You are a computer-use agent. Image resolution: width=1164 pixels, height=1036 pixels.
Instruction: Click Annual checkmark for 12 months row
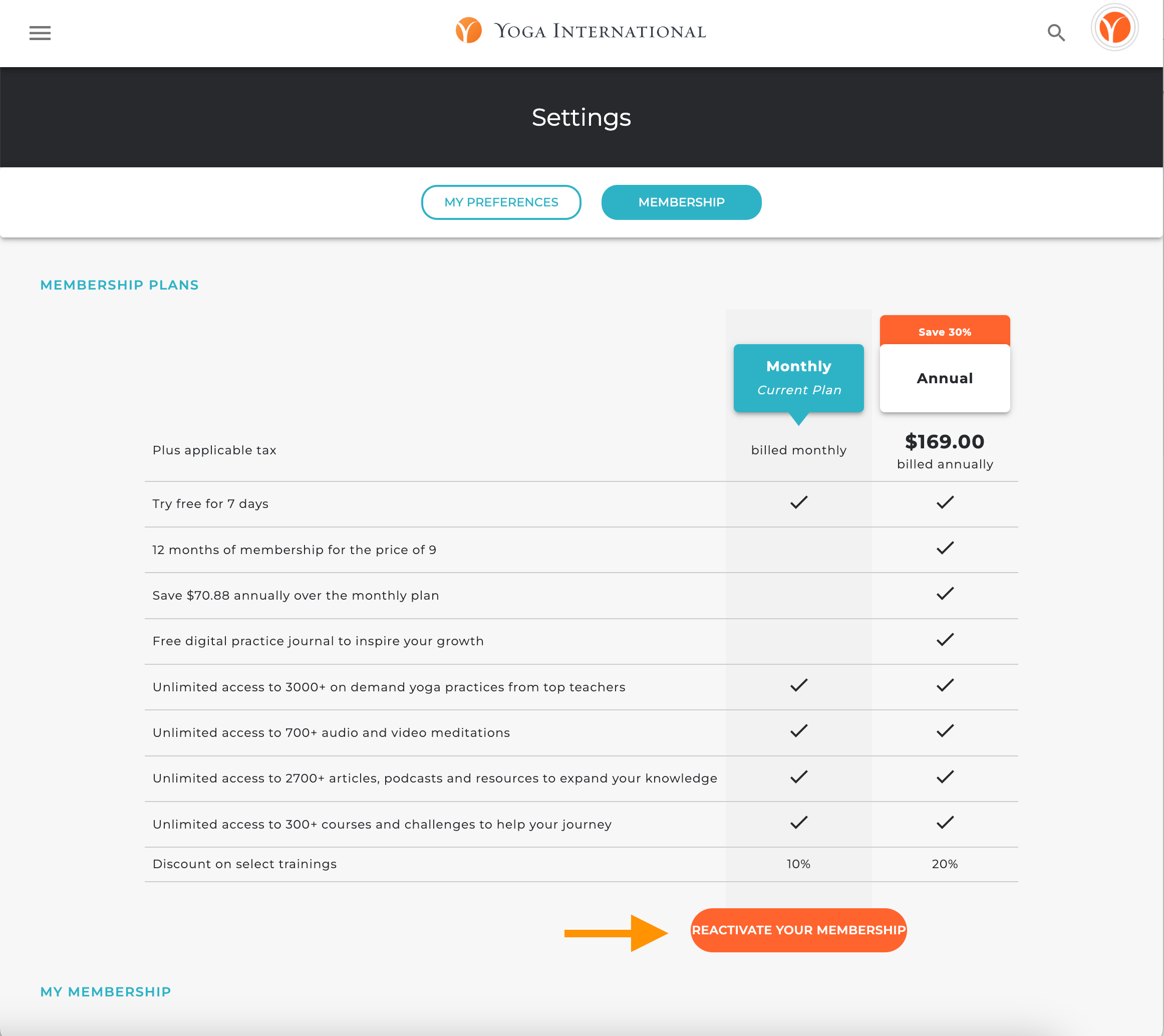pos(944,548)
